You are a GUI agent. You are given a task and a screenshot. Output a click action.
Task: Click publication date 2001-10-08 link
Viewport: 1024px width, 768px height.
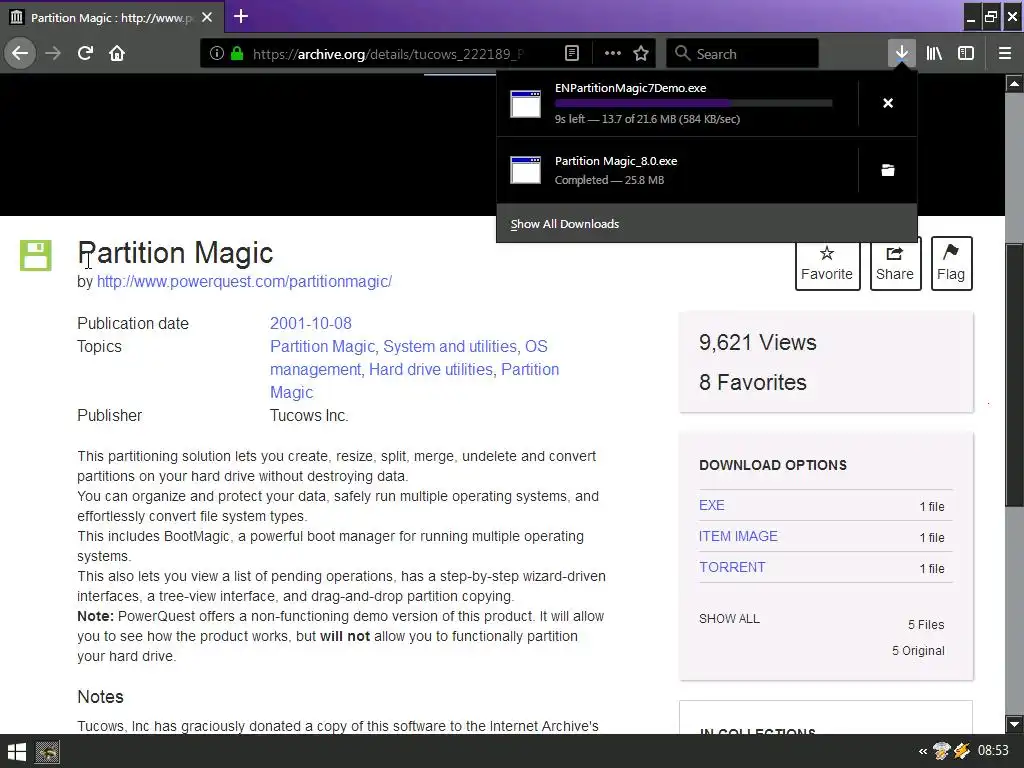point(311,323)
